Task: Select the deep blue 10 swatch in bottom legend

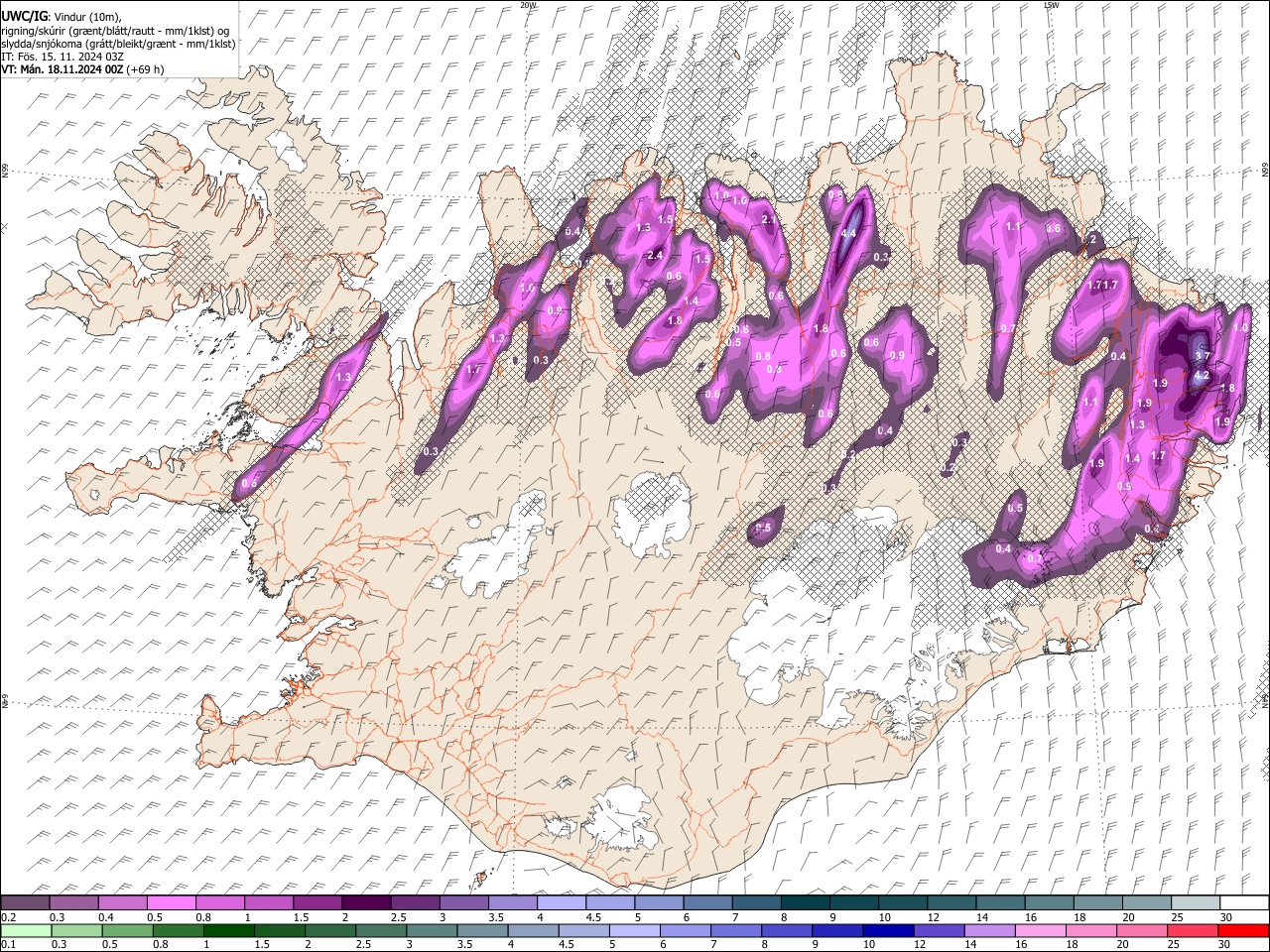Action: 888,931
